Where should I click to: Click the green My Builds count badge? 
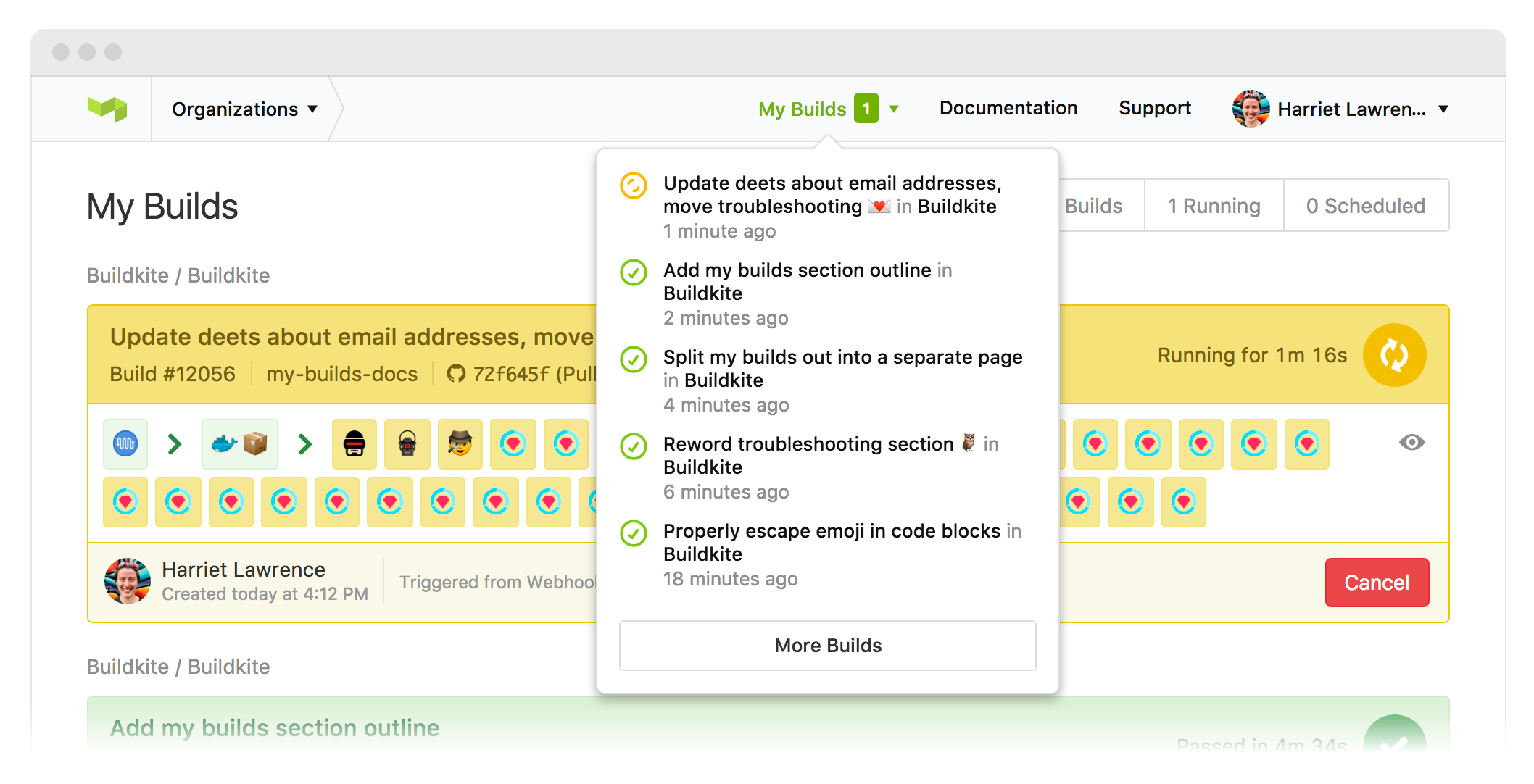[866, 109]
